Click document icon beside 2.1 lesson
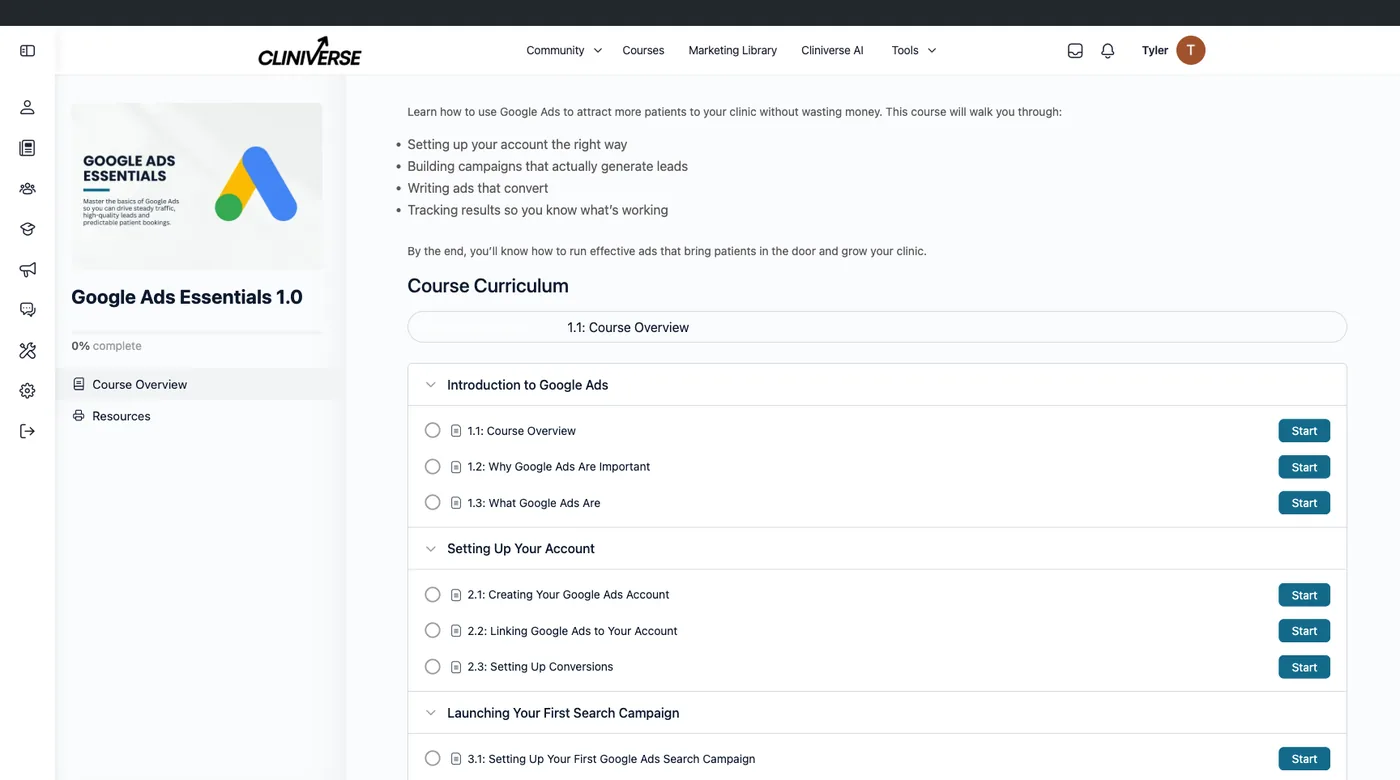The height and width of the screenshot is (780, 1400). point(456,595)
